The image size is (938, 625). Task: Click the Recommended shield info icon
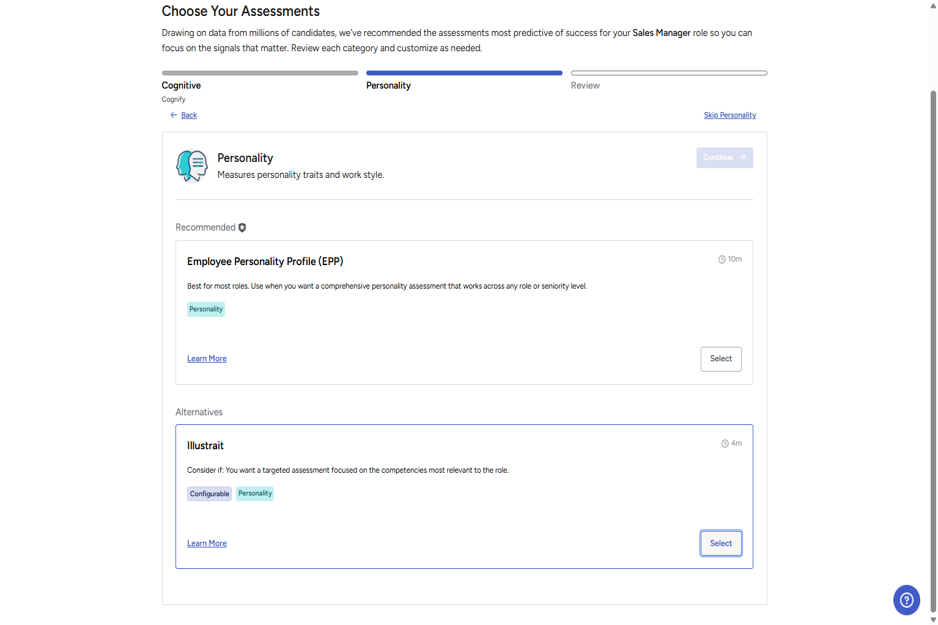[242, 227]
